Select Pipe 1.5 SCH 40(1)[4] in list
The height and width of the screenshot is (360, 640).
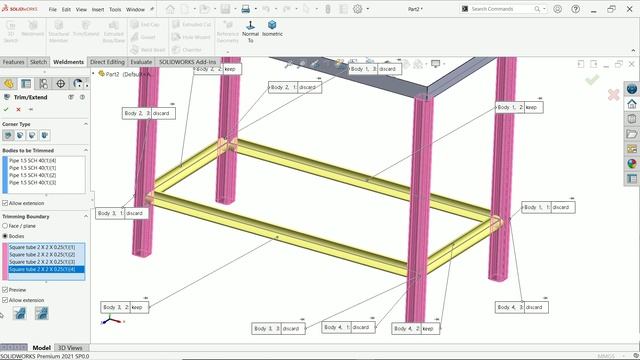pos(33,160)
